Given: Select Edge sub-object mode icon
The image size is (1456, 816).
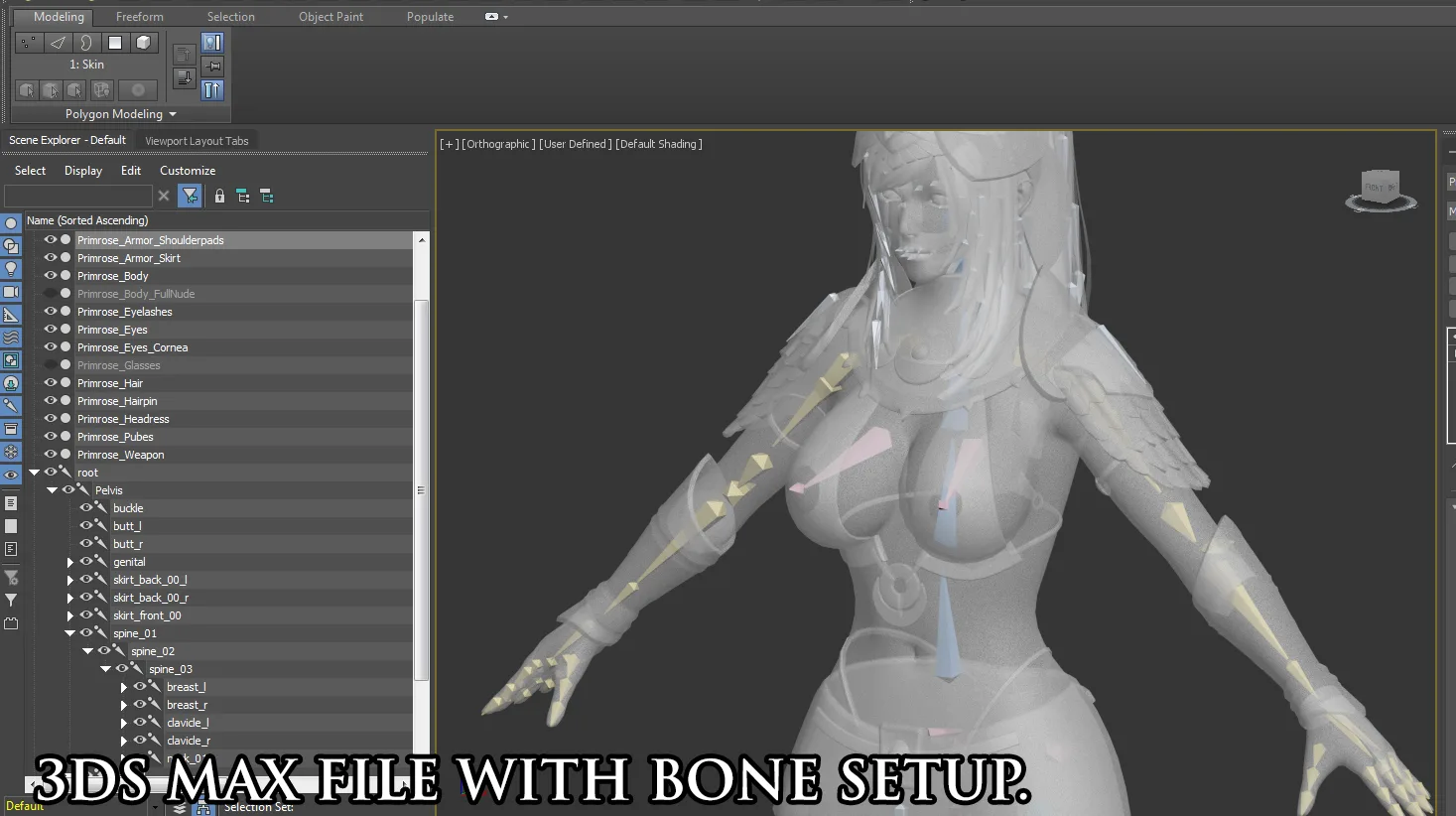Looking at the screenshot, I should pyautogui.click(x=58, y=42).
